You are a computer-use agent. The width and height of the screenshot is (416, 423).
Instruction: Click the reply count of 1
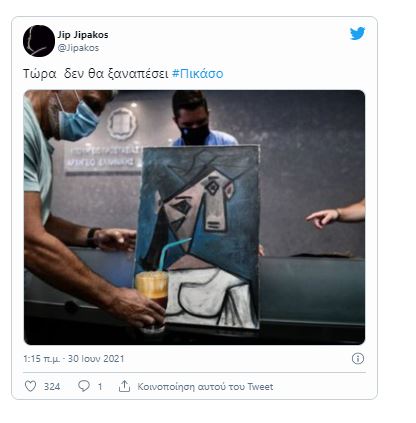pos(100,387)
